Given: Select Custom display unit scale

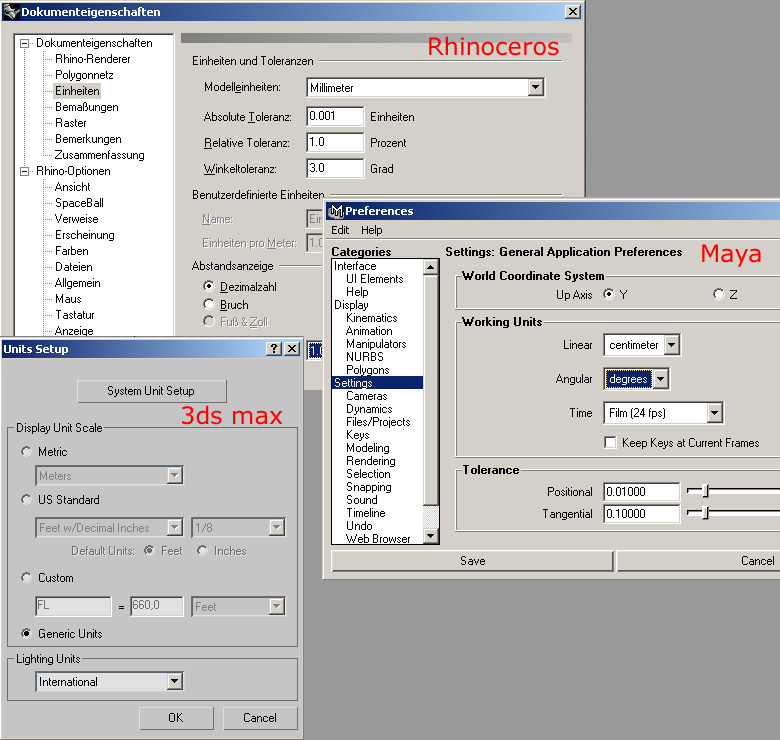Looking at the screenshot, I should [26, 577].
